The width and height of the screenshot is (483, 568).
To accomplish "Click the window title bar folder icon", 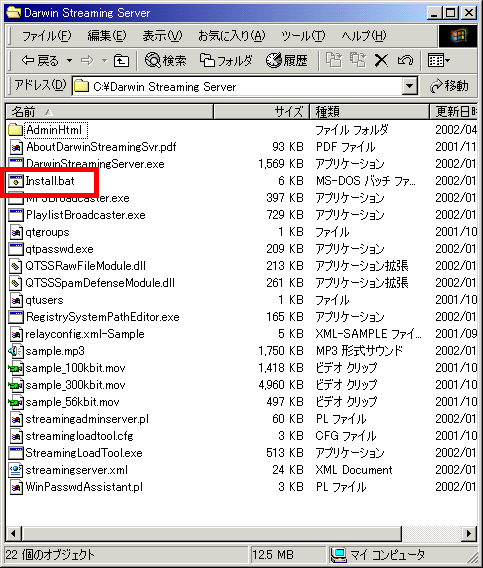I will tap(14, 13).
